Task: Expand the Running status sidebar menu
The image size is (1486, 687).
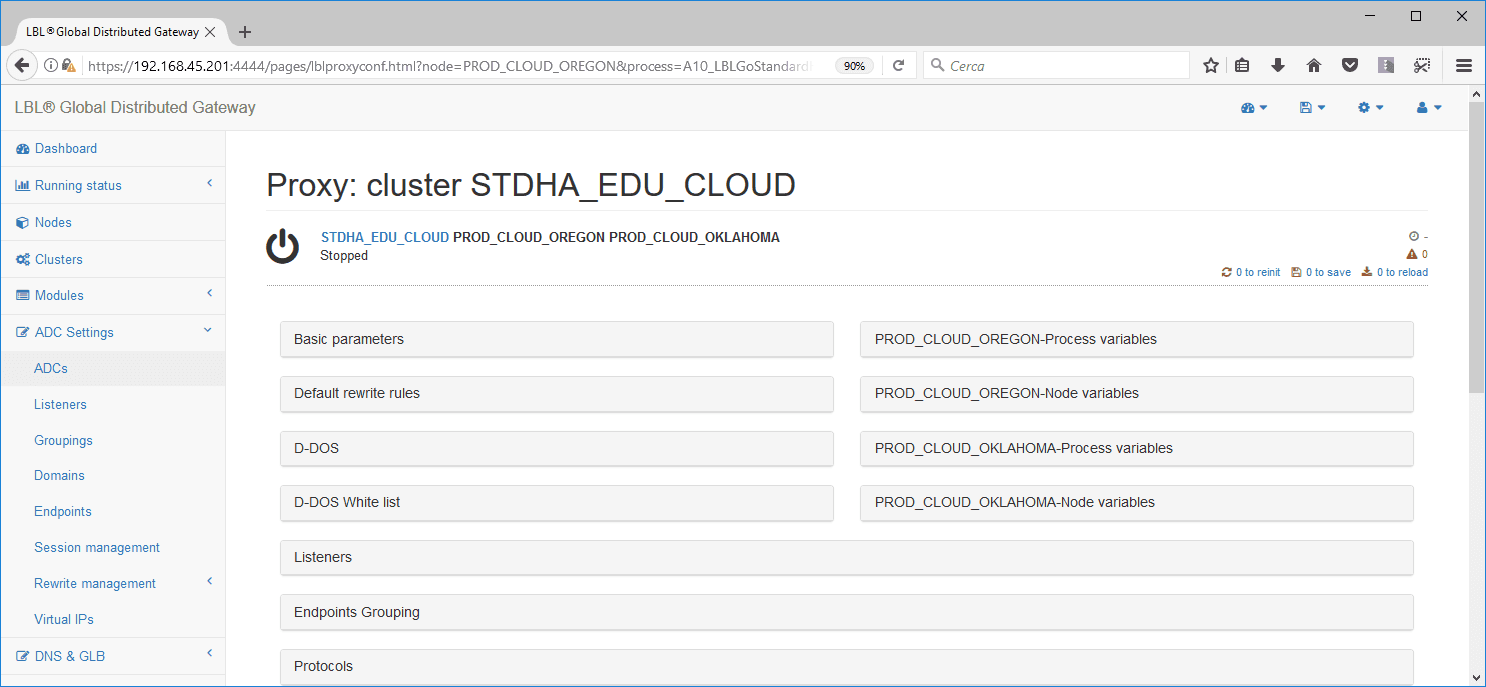Action: [x=112, y=185]
